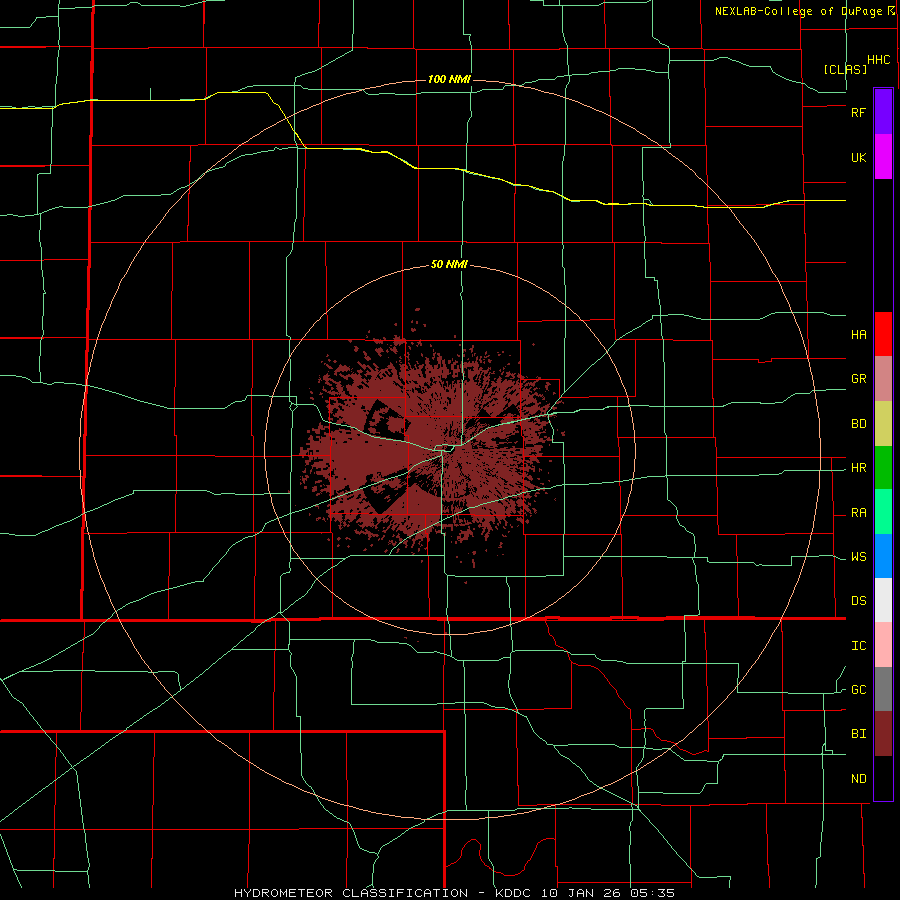Click the GR pink-brown legend swatch
Screen dimensions: 900x900
click(x=883, y=379)
